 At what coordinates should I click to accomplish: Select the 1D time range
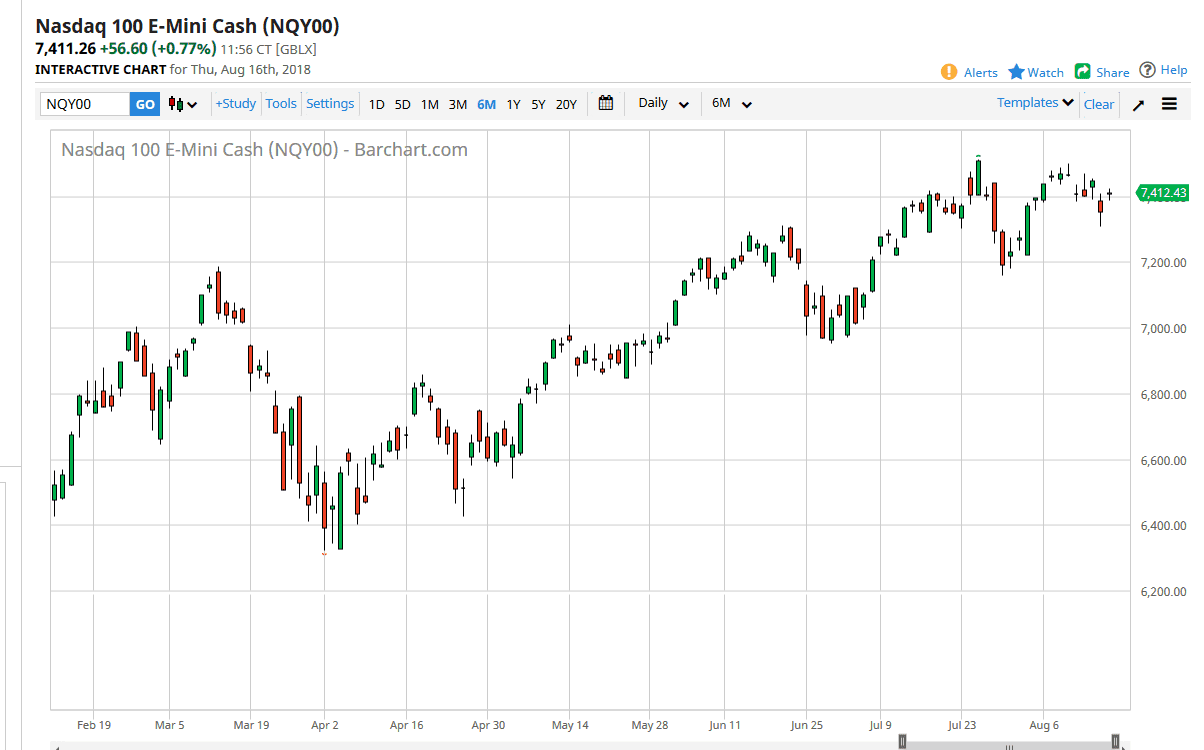[x=376, y=103]
